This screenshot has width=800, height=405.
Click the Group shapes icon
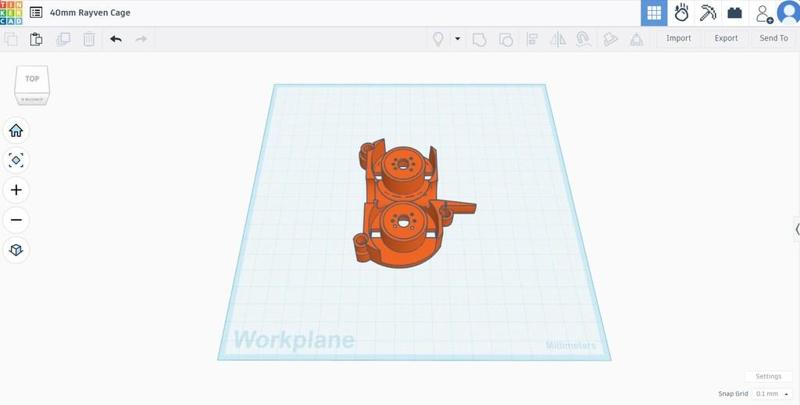point(480,39)
